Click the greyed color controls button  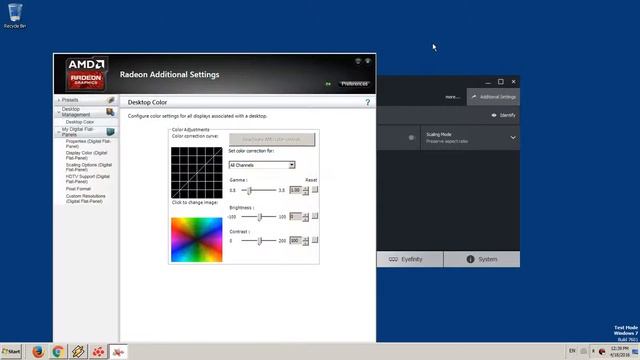click(271, 139)
